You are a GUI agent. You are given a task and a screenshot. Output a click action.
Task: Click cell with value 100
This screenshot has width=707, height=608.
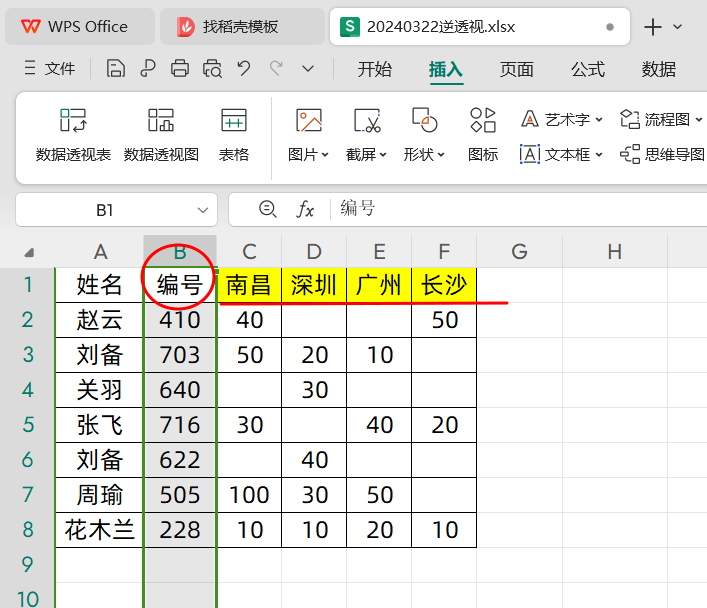(249, 495)
